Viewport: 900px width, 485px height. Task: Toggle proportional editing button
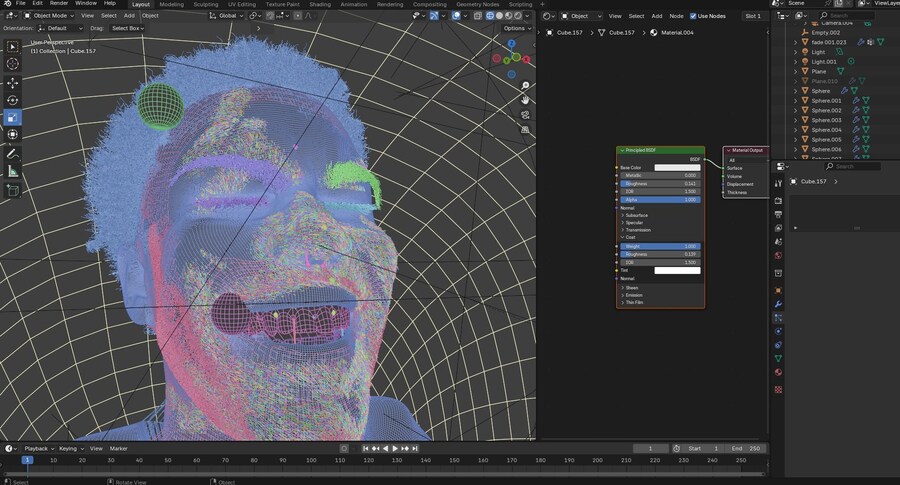(298, 16)
